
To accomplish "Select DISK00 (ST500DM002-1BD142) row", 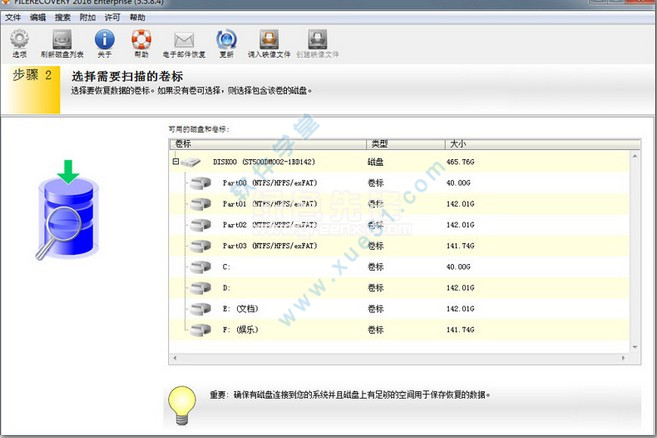I will pyautogui.click(x=398, y=162).
